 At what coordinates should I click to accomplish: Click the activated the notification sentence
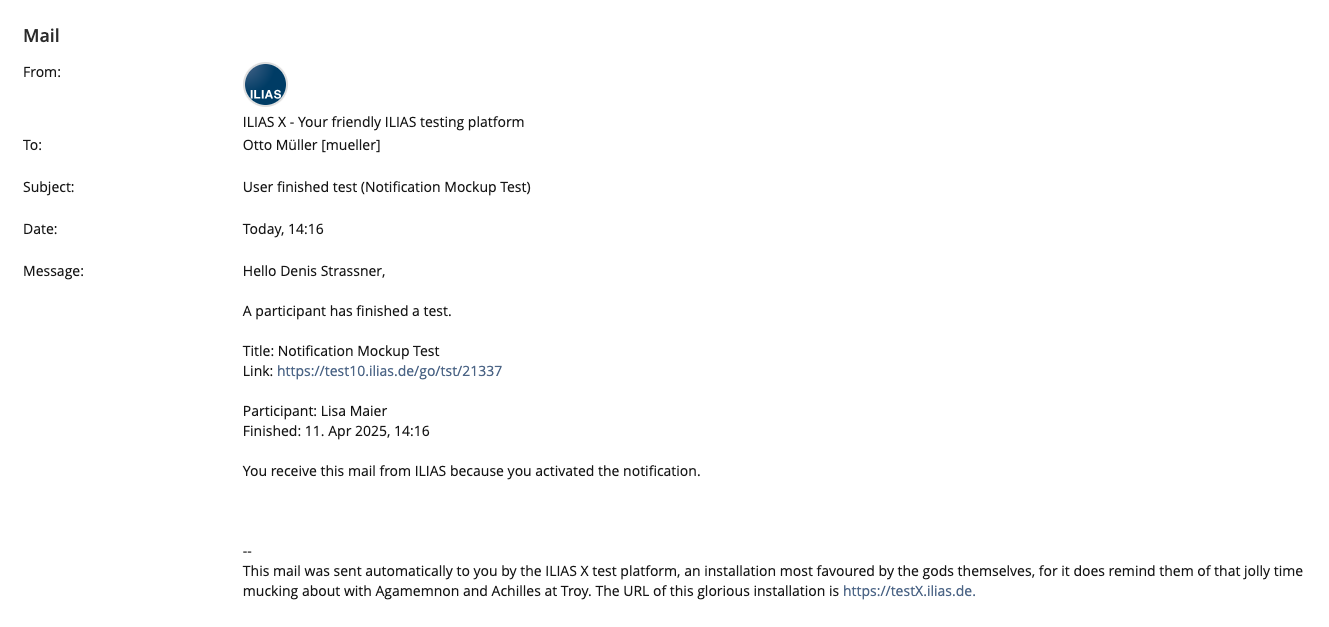471,471
